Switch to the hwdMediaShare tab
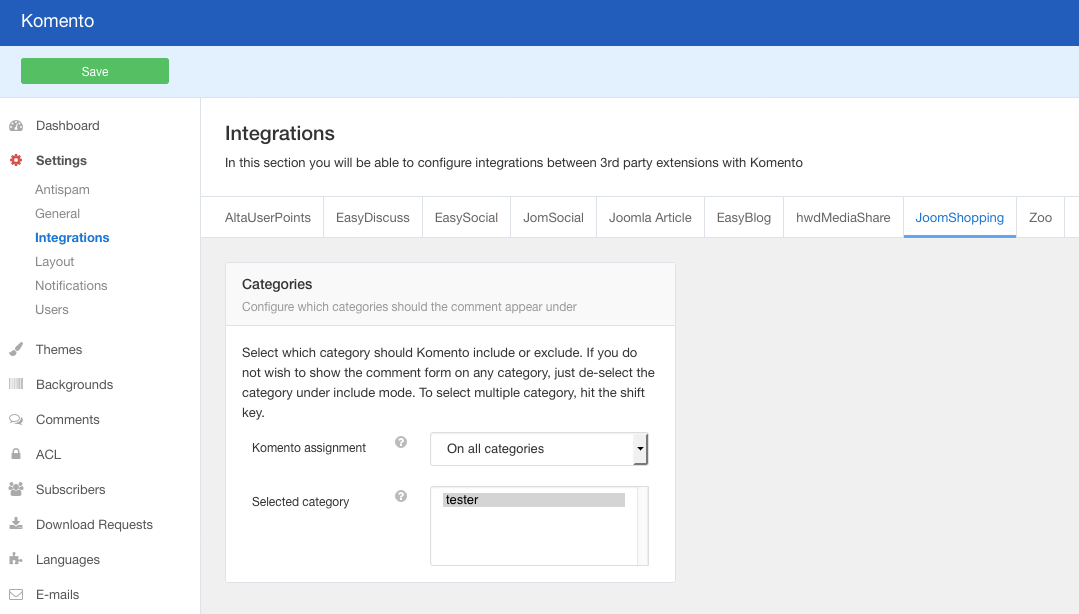1079x614 pixels. (x=843, y=218)
